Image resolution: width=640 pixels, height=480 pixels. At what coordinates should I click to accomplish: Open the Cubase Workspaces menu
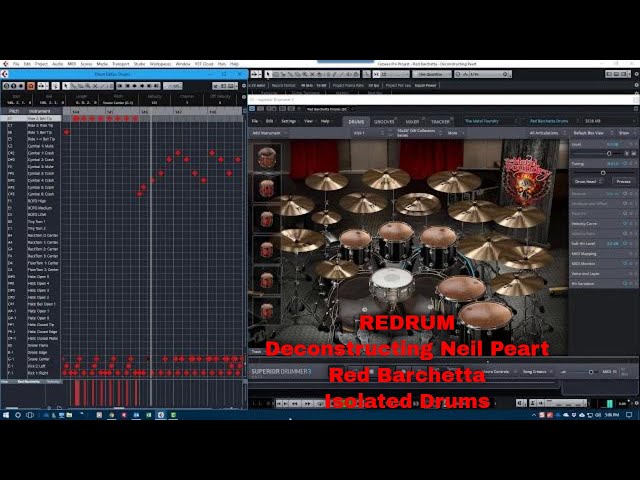(160, 64)
